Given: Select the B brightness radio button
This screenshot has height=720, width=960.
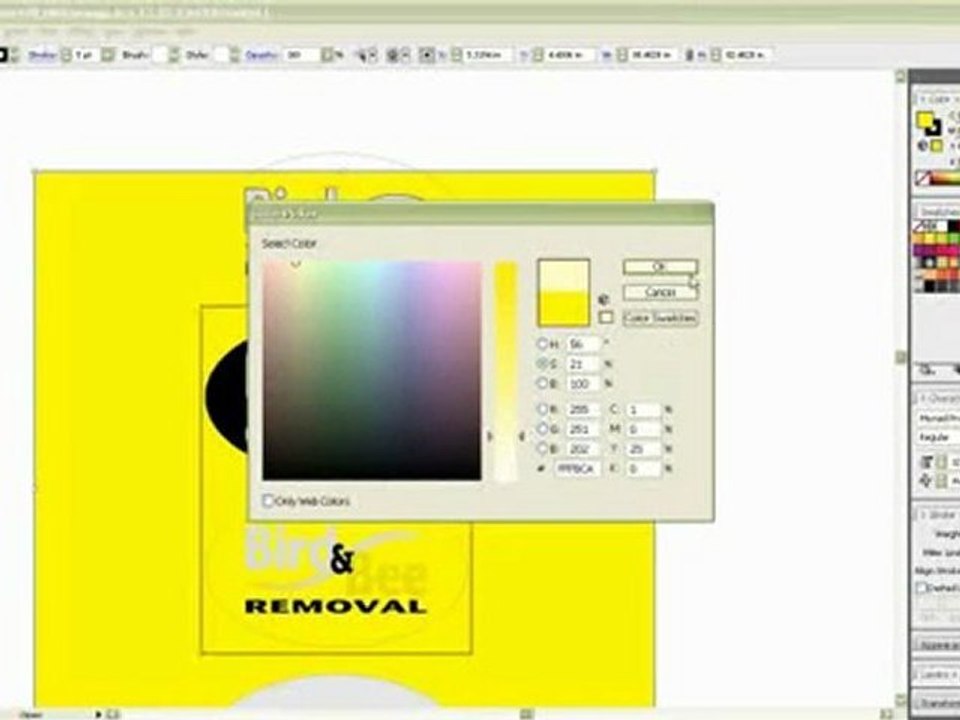Looking at the screenshot, I should click(542, 383).
